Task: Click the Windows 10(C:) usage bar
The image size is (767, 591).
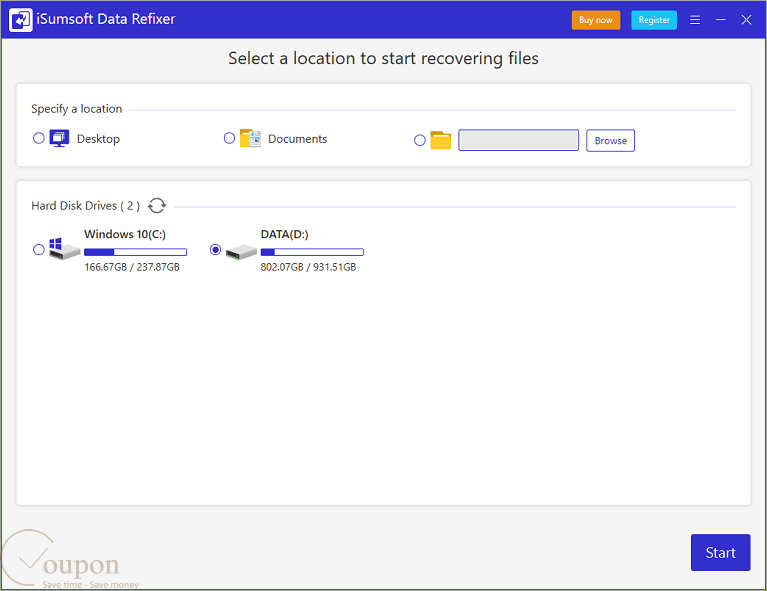Action: [x=135, y=252]
